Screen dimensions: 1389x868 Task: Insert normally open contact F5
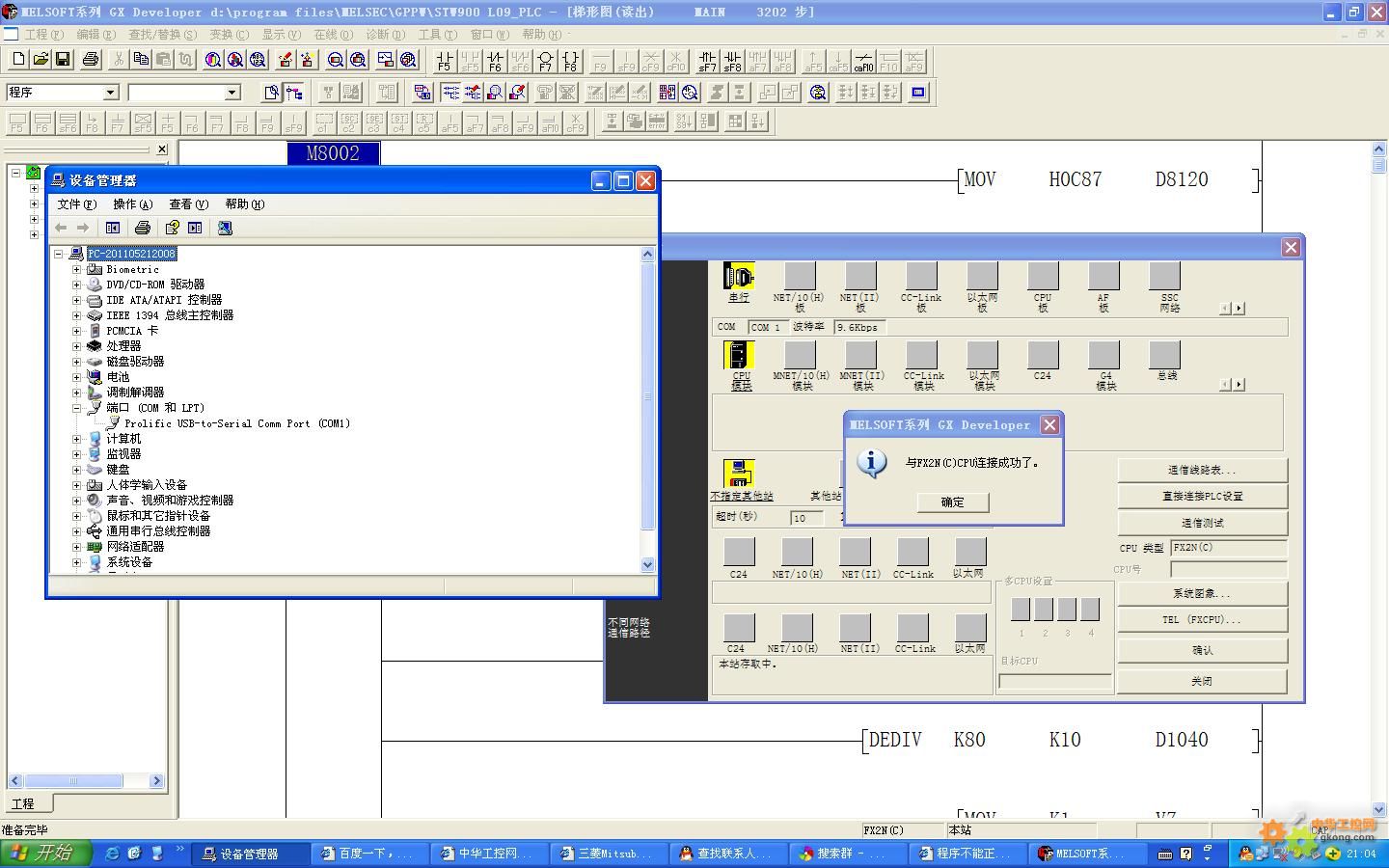[444, 62]
